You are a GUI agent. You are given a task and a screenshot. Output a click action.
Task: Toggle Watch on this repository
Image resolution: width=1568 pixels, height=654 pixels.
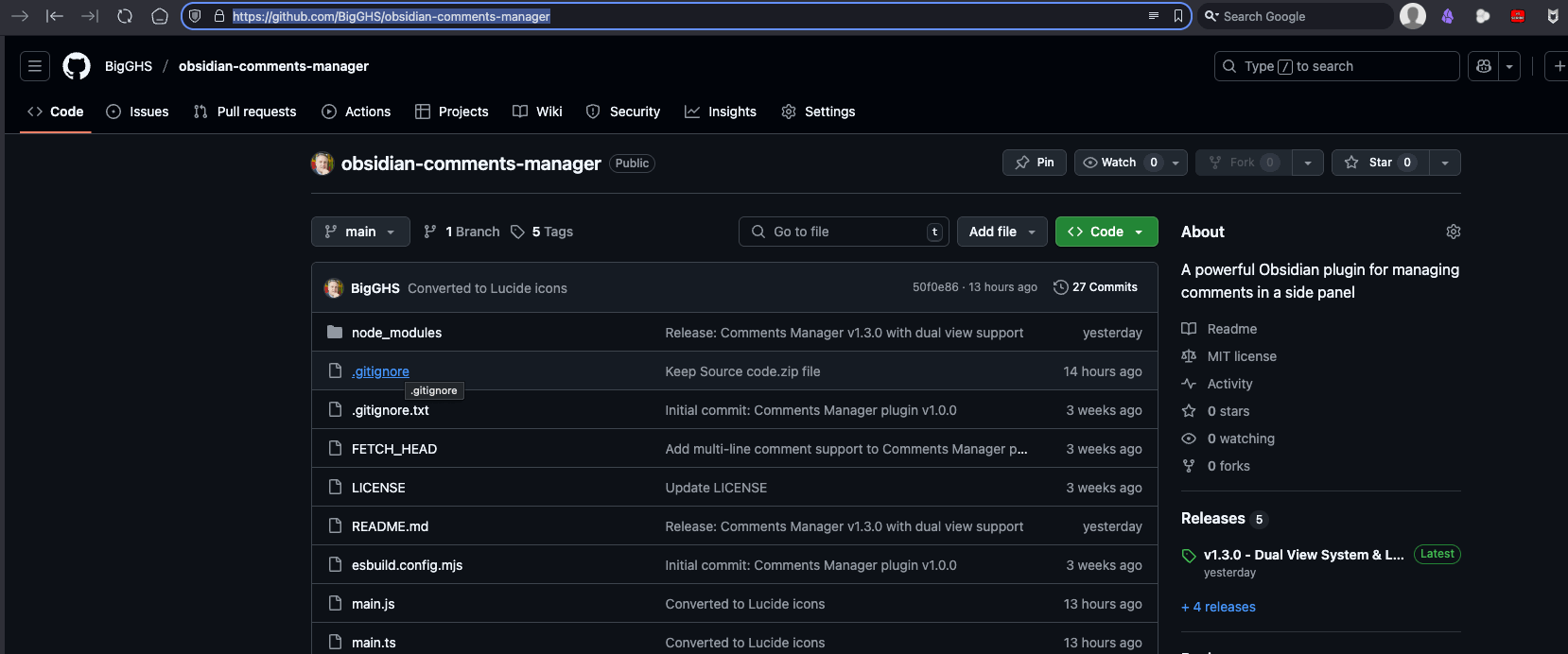coord(1121,163)
